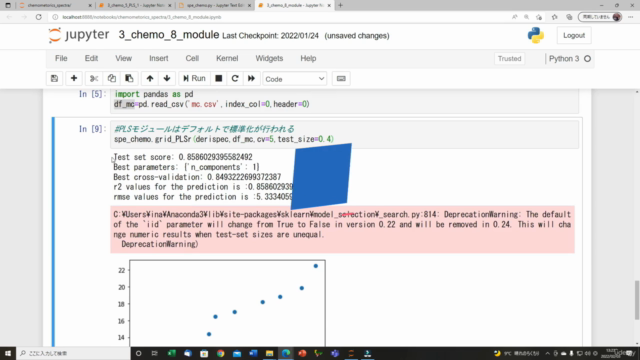Restart kernel and run all cells
Viewport: 640px width, 360px height.
click(251, 78)
